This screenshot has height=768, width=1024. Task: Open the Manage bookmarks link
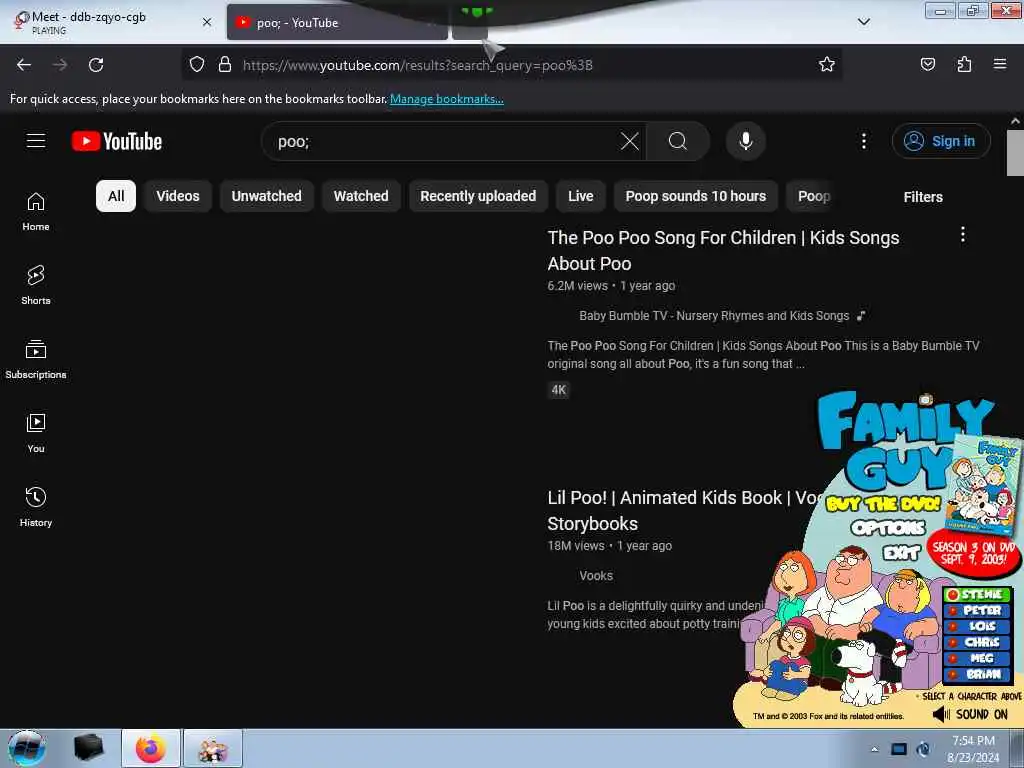click(x=447, y=99)
